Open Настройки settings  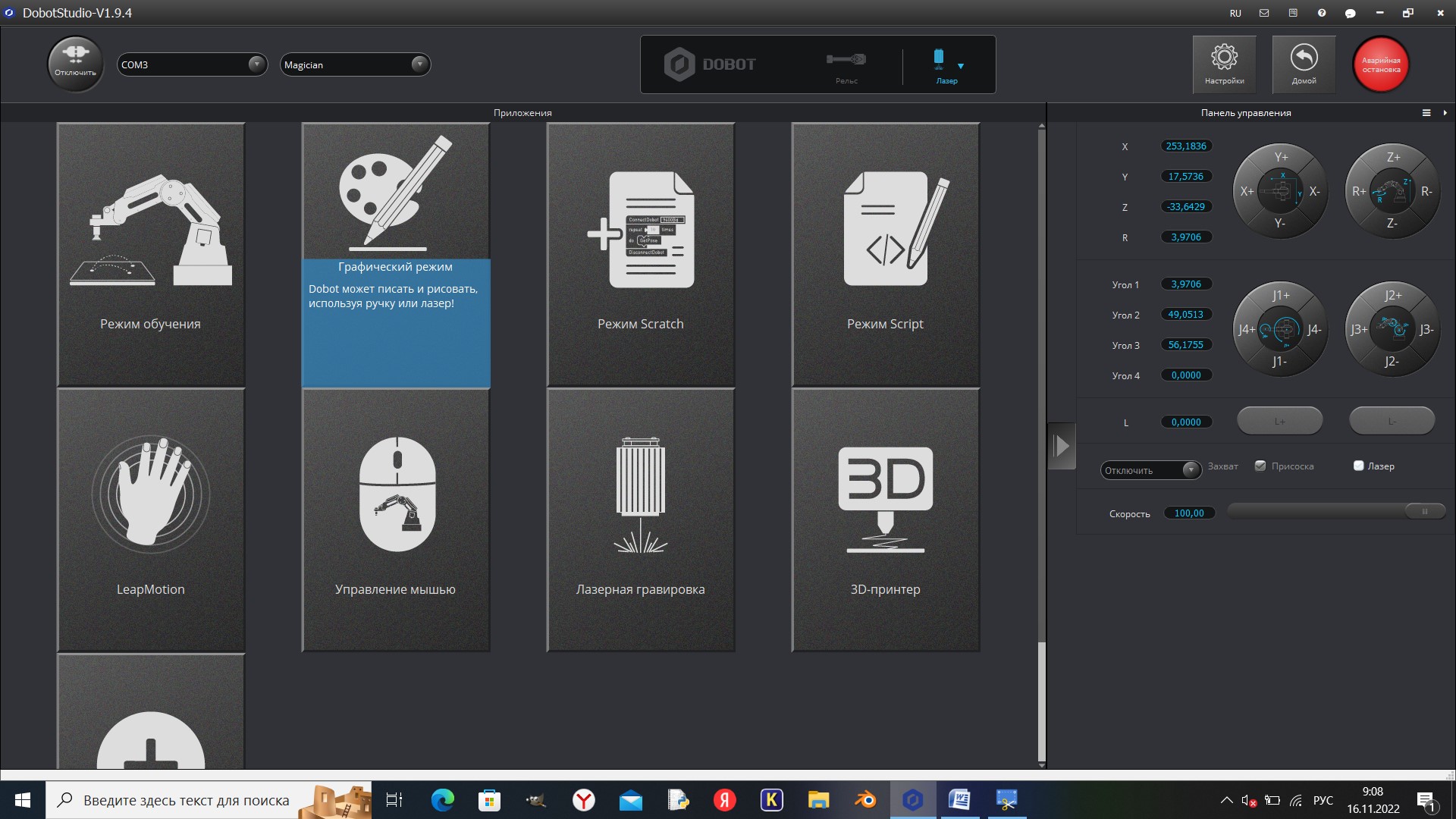click(1224, 64)
